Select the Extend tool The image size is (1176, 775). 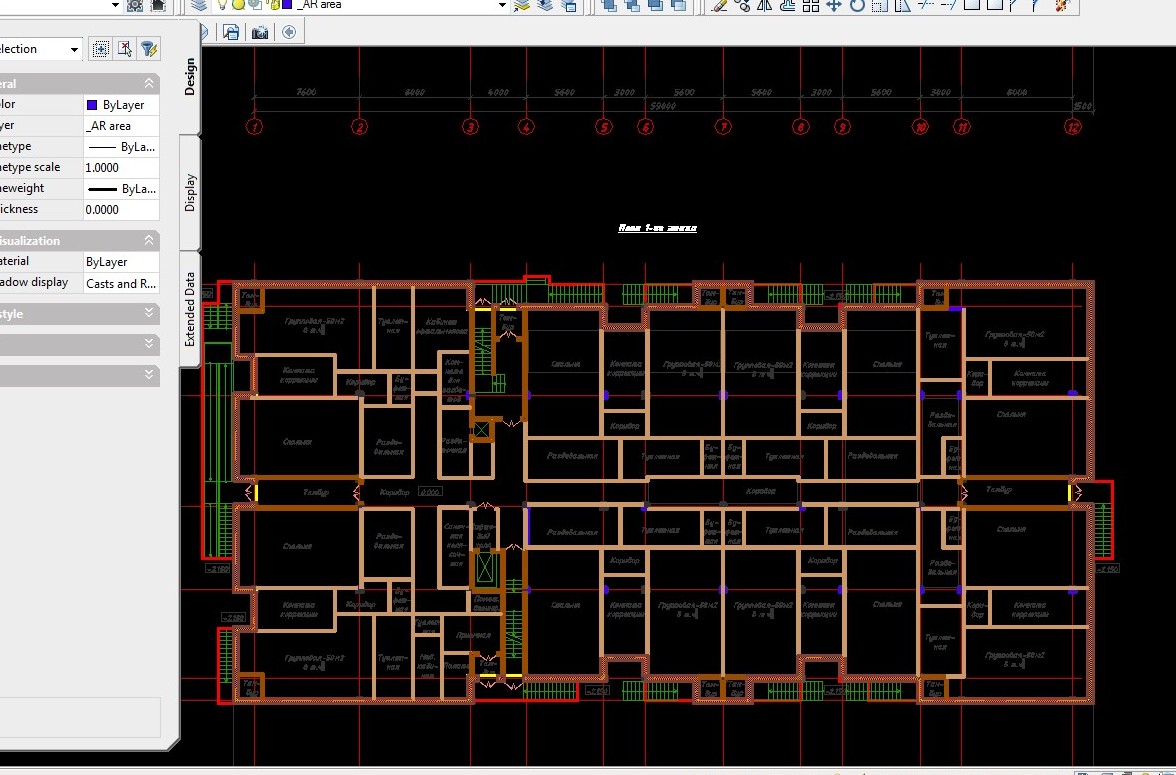tap(949, 5)
